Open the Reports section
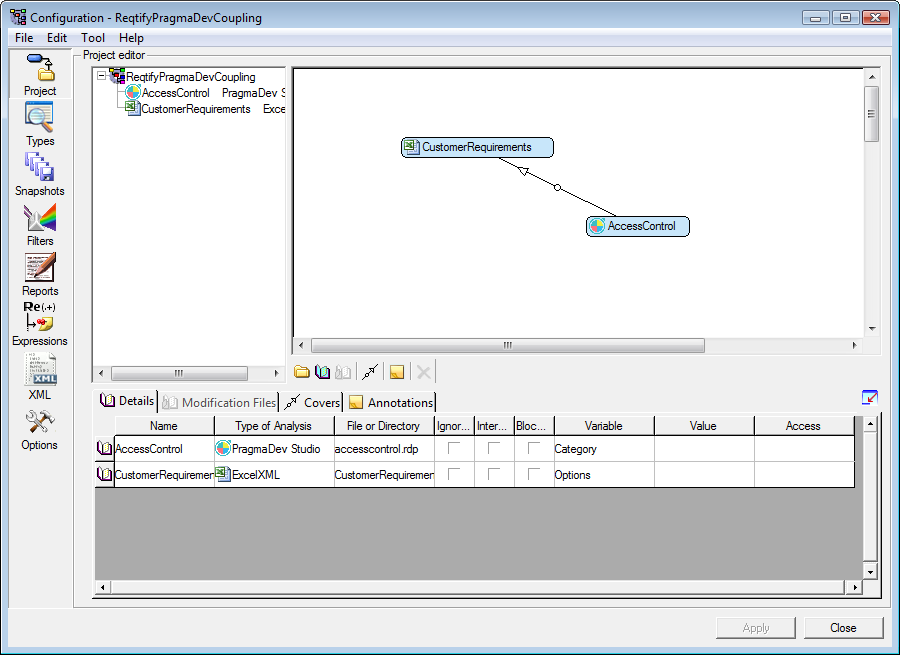The width and height of the screenshot is (900, 655). point(40,274)
